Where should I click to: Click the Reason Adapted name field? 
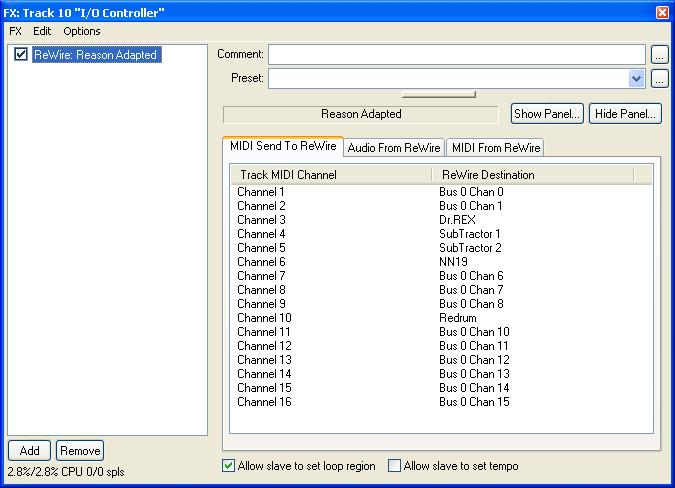click(361, 114)
